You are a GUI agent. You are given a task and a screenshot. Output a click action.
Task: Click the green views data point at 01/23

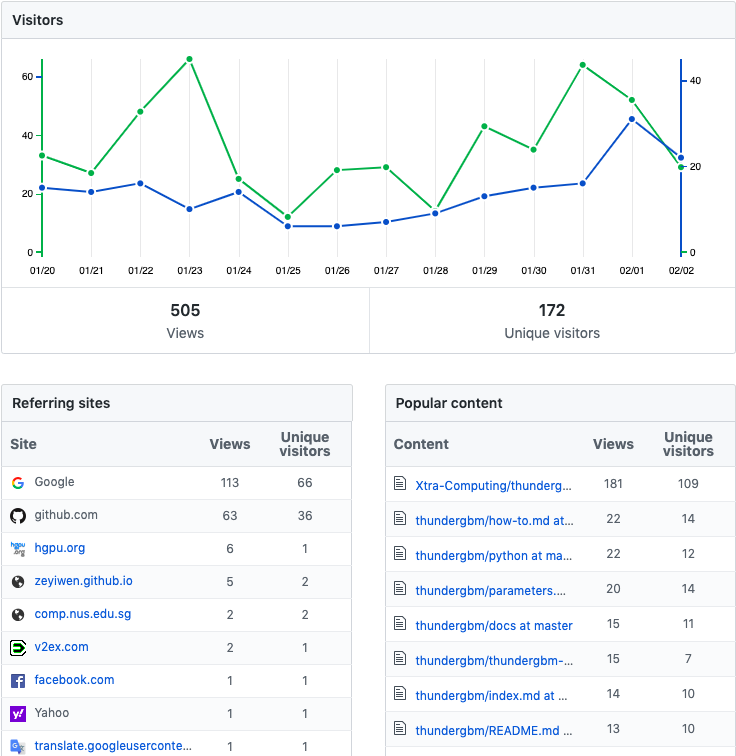click(x=189, y=59)
